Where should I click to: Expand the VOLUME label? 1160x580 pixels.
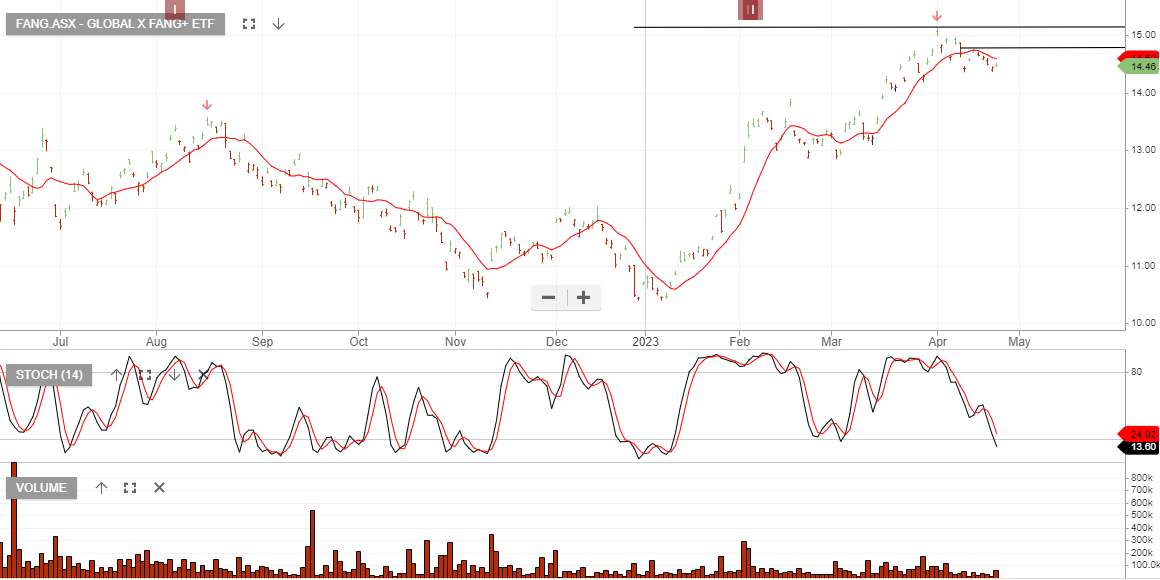click(x=41, y=488)
